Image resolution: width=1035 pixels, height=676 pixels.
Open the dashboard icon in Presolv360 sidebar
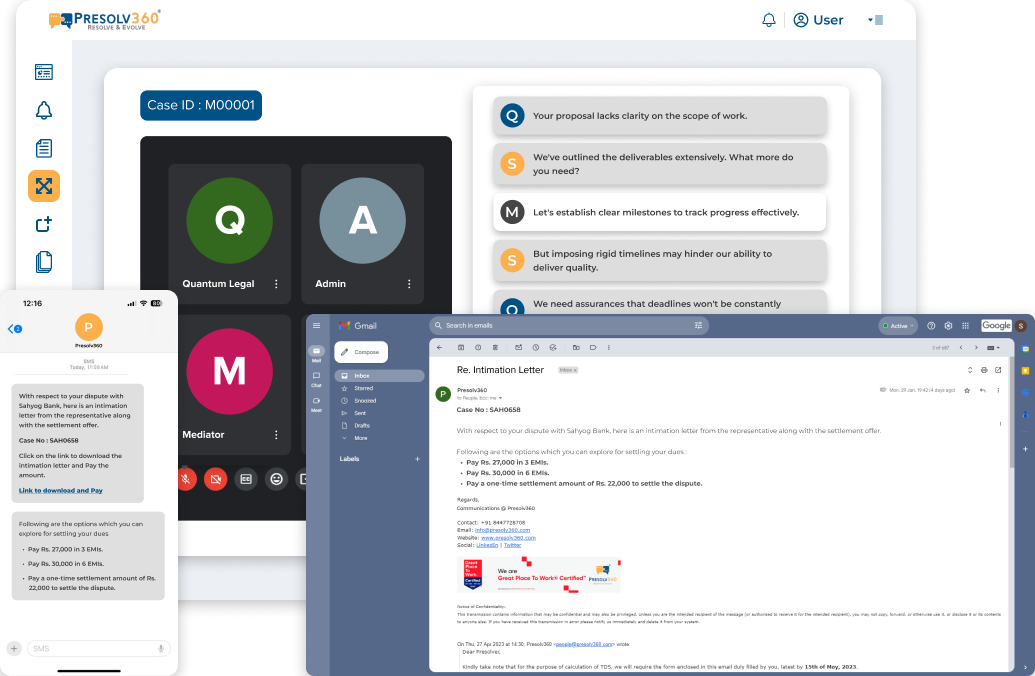[x=44, y=72]
